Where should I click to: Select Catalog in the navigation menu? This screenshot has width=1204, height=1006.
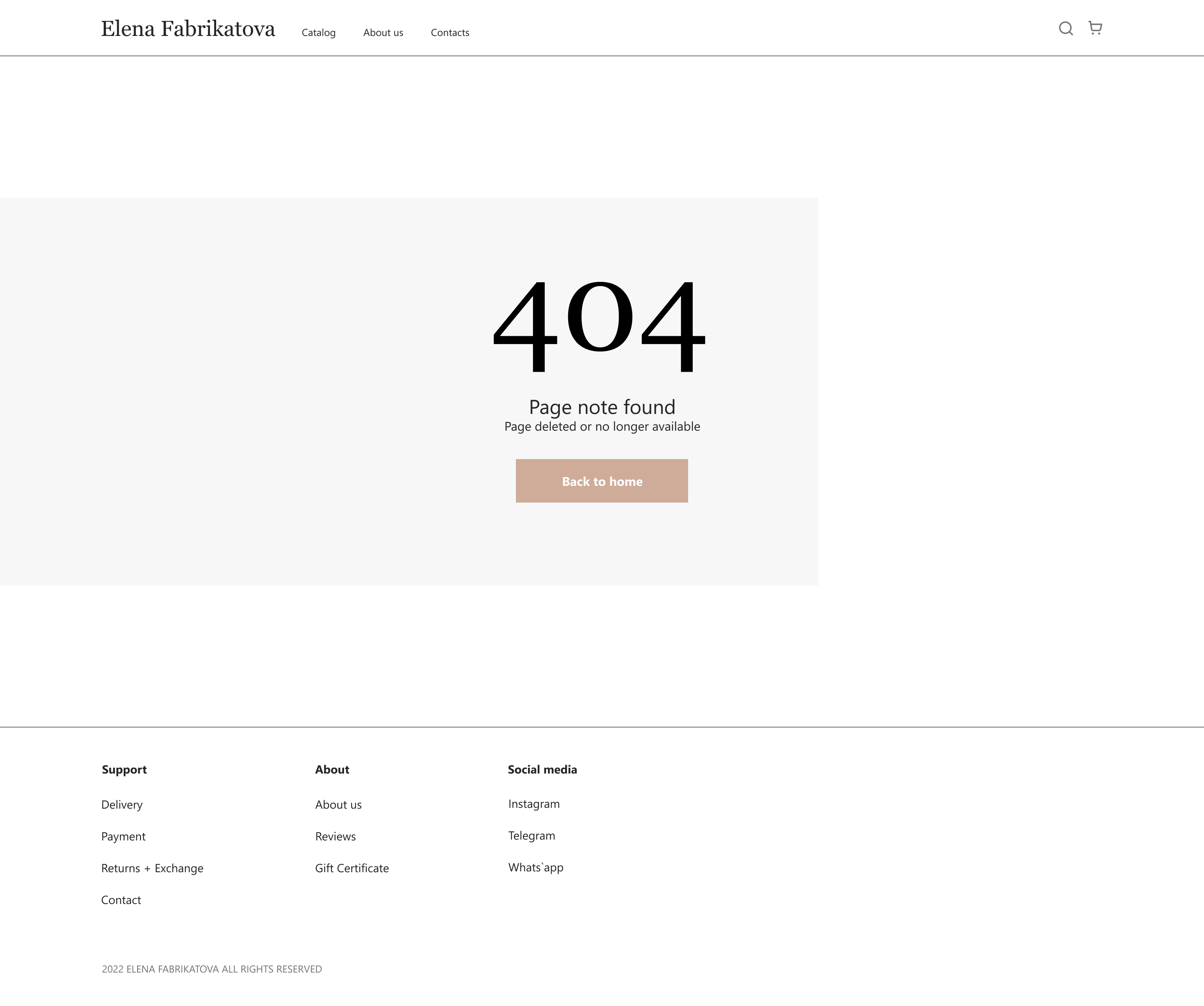319,32
